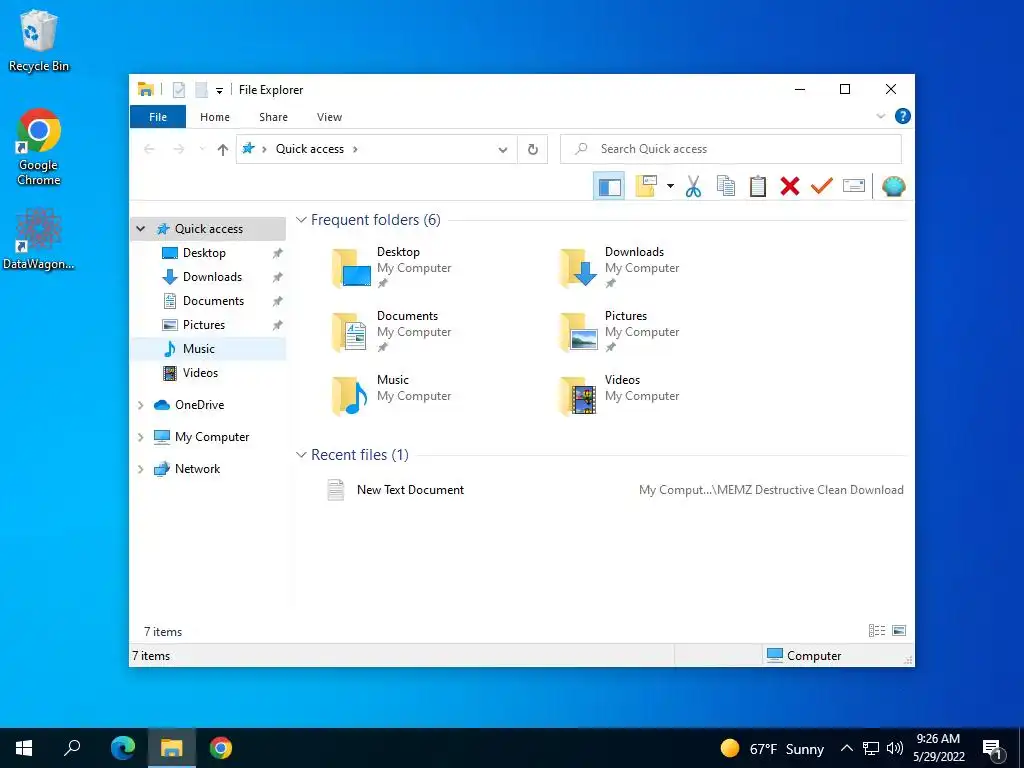This screenshot has width=1024, height=768.
Task: Select Documents in the navigation pane
Action: point(214,301)
